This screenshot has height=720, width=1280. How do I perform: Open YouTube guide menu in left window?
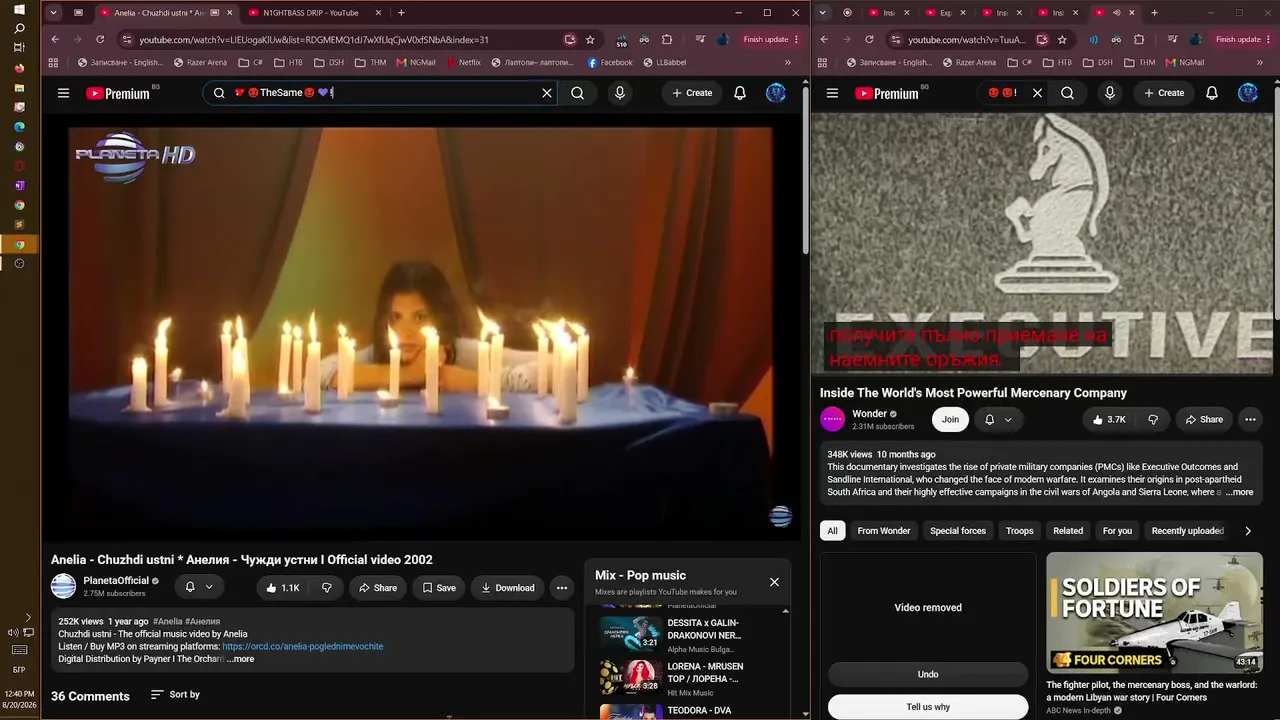click(x=63, y=93)
